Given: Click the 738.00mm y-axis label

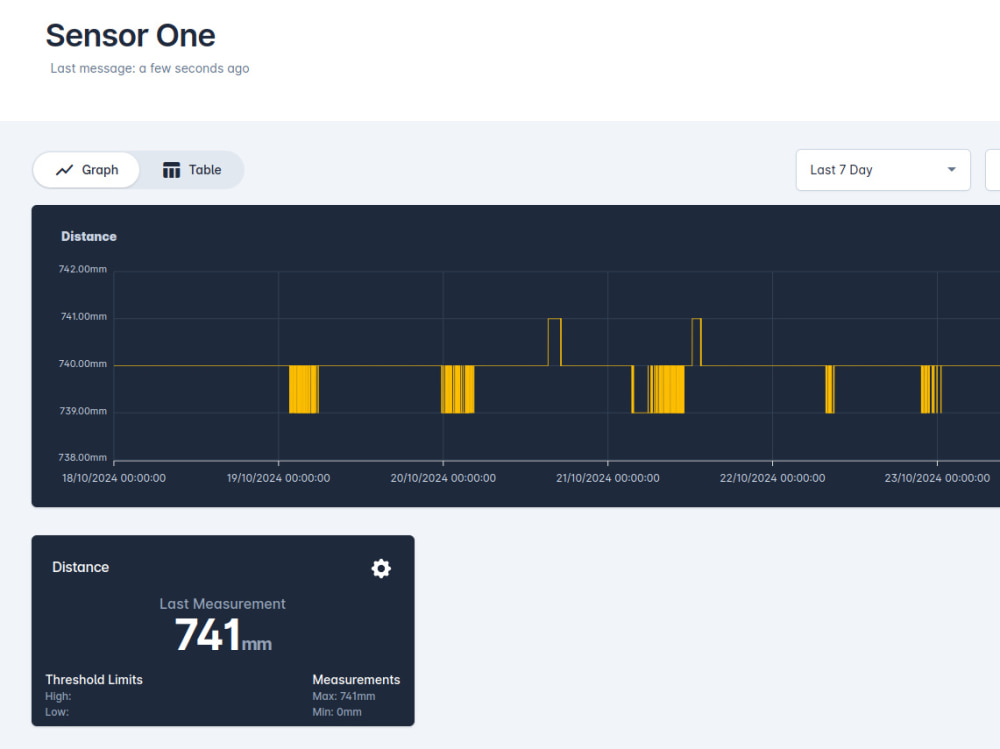Looking at the screenshot, I should [83, 457].
